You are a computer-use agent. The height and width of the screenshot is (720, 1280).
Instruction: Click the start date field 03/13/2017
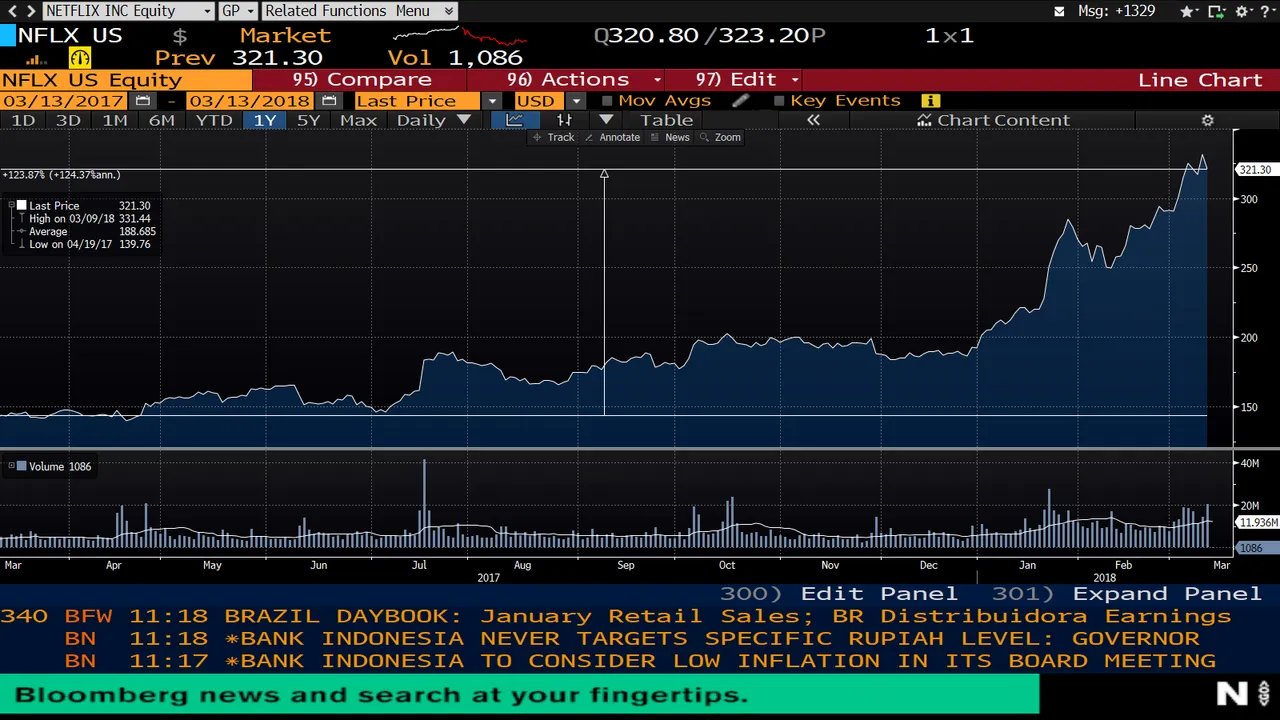click(63, 101)
